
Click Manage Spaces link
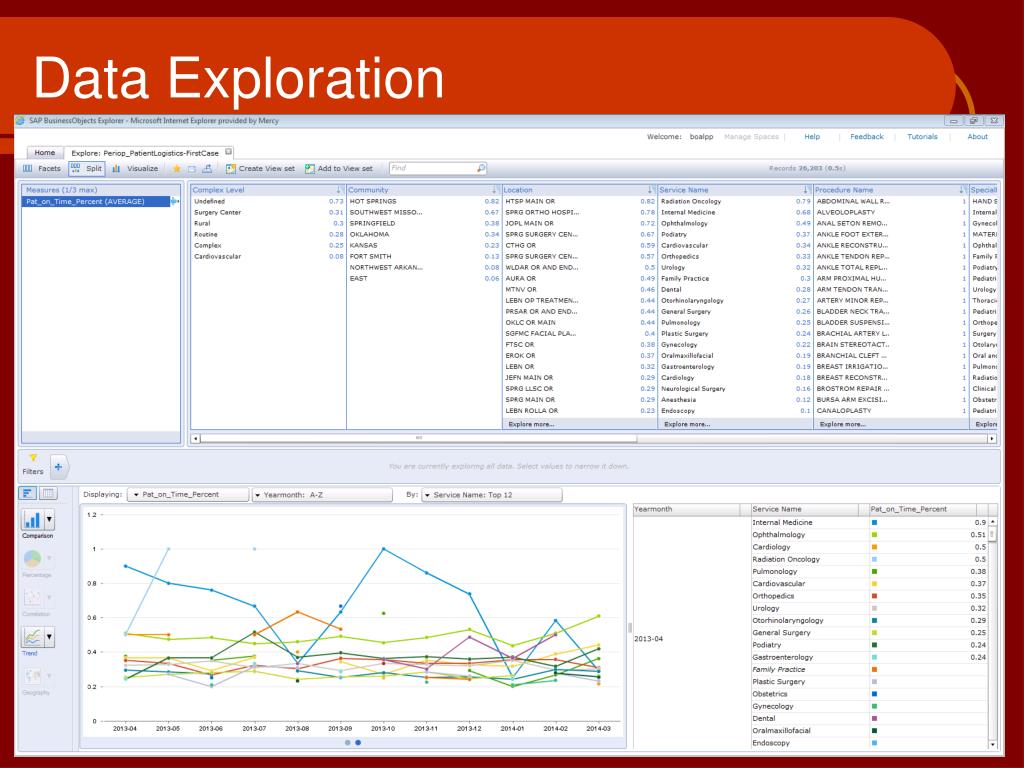pyautogui.click(x=751, y=136)
